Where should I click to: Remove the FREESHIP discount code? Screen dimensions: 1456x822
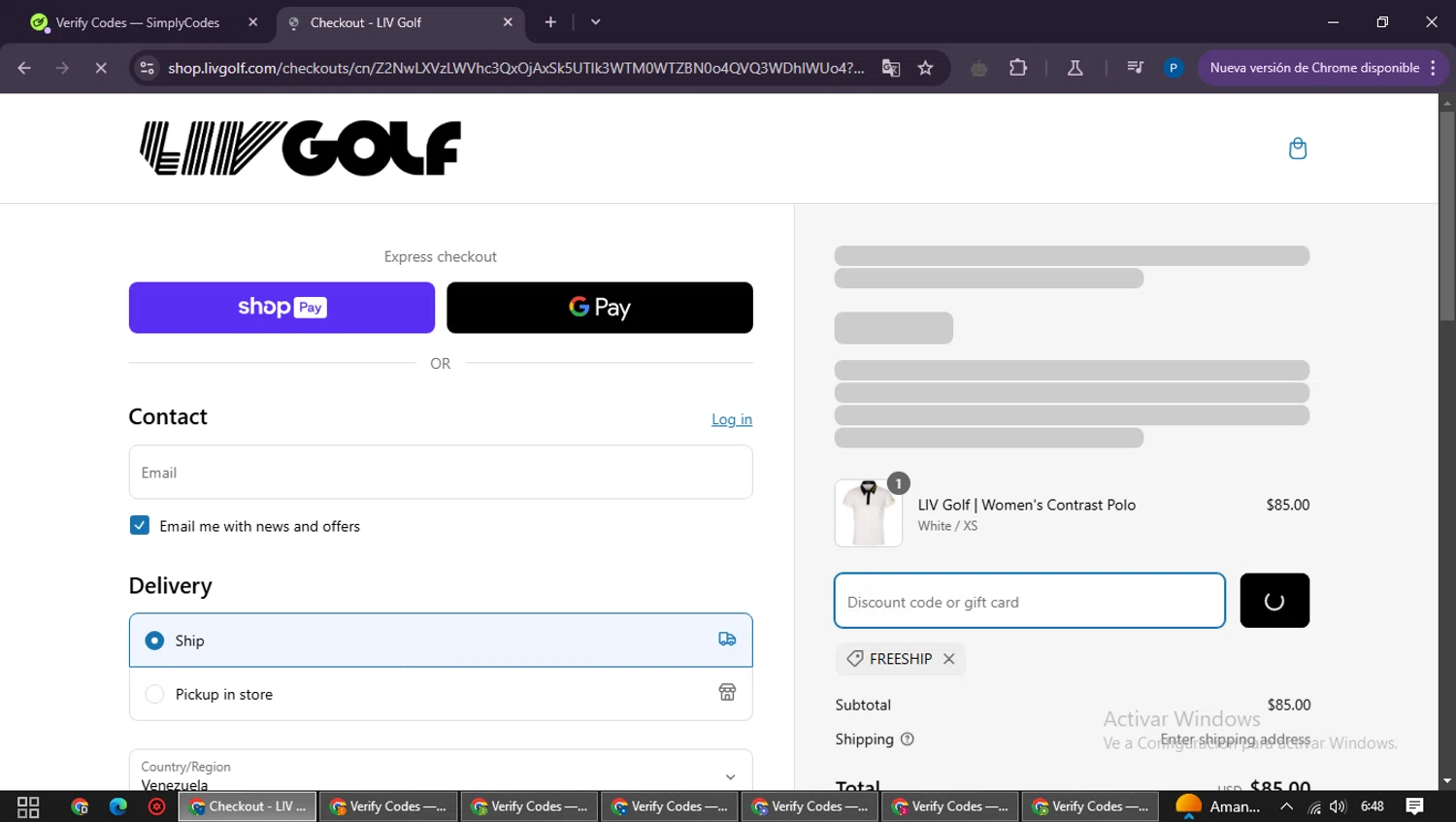[x=949, y=659]
